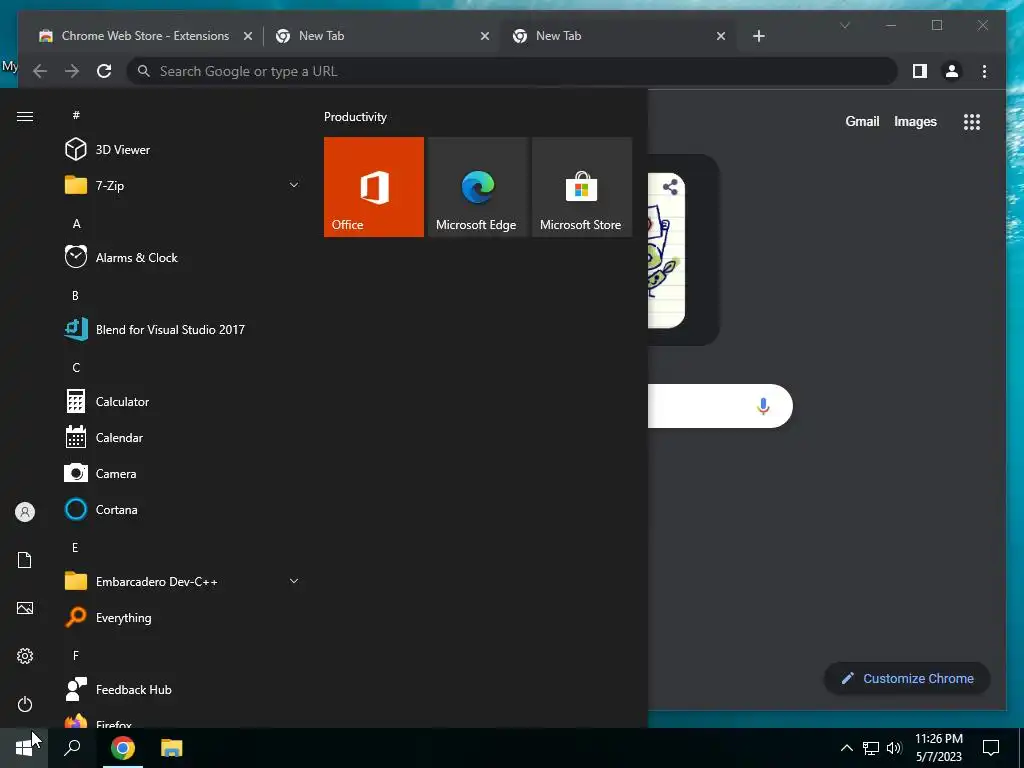Close the Chrome Web Store tab
1024x768 pixels.
pyautogui.click(x=248, y=36)
